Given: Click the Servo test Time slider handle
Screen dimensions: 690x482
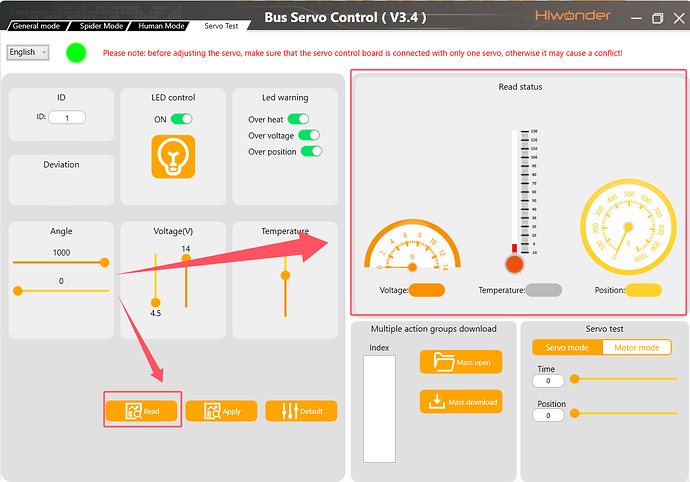Looking at the screenshot, I should [574, 379].
